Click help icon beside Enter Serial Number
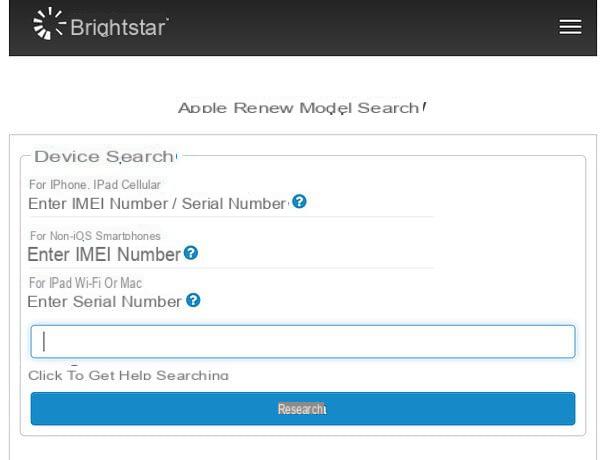This screenshot has height=460, width=610. point(193,300)
